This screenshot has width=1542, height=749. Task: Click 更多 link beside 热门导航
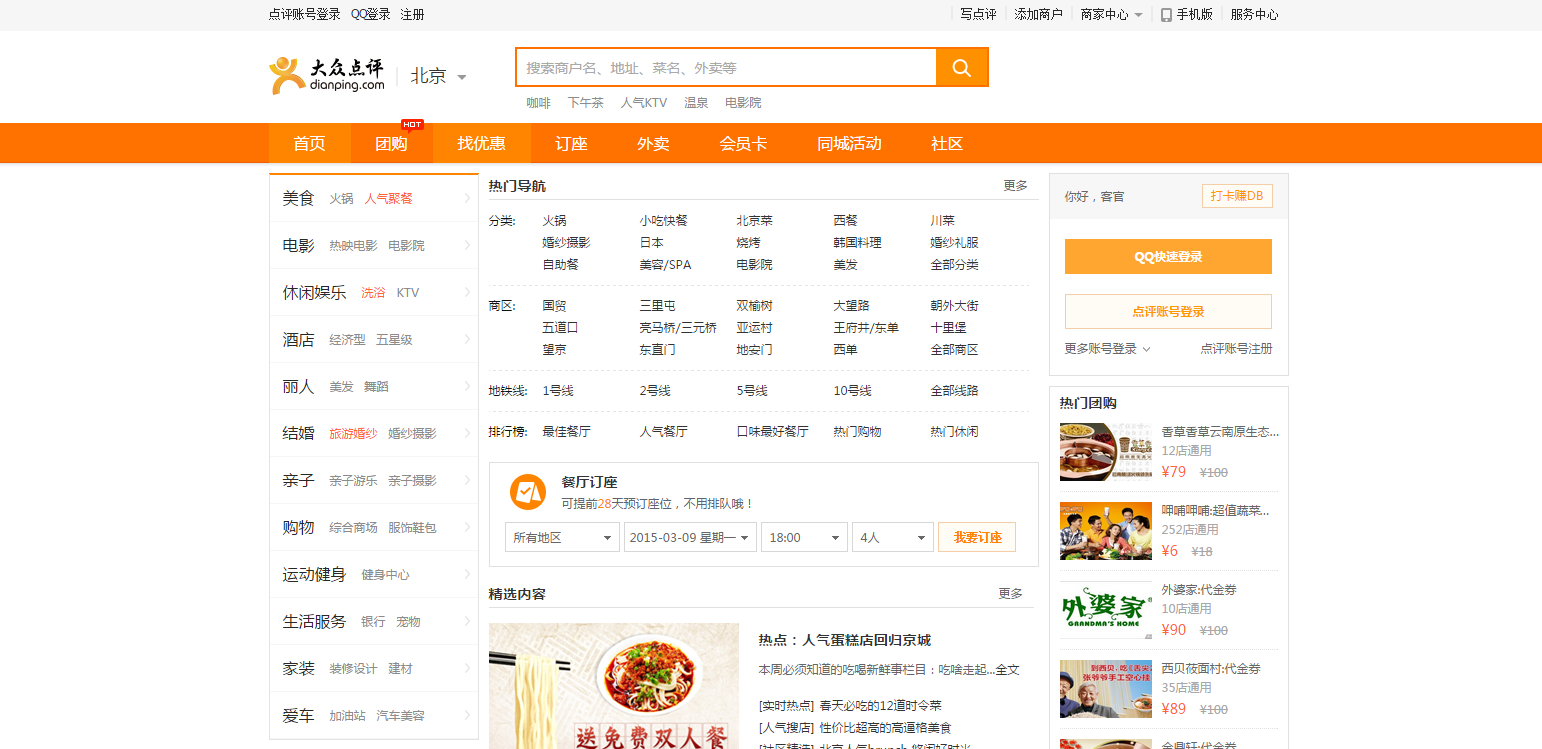pyautogui.click(x=1015, y=186)
